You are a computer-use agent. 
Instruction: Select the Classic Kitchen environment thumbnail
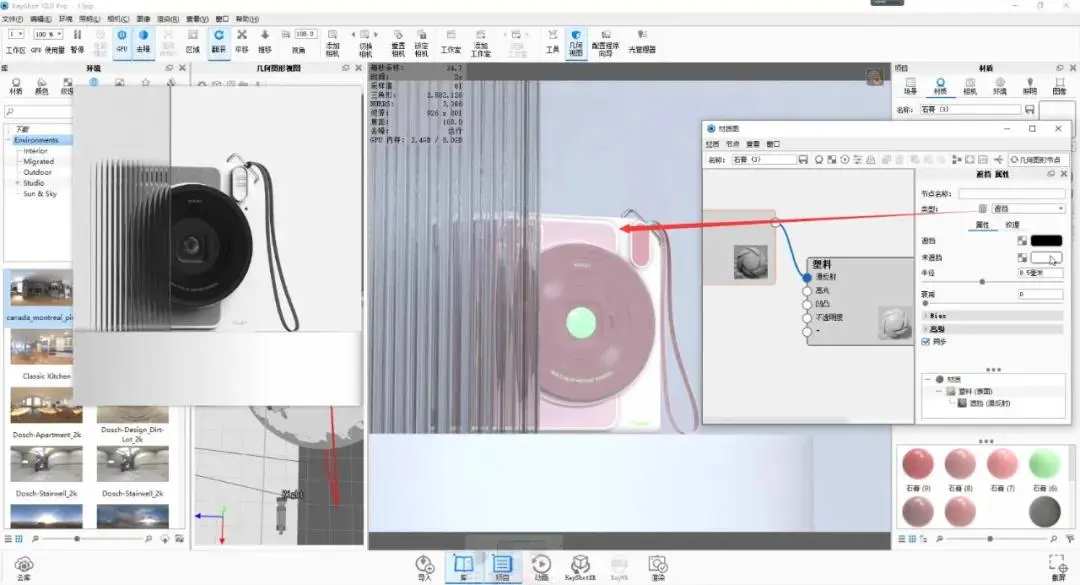coord(41,348)
